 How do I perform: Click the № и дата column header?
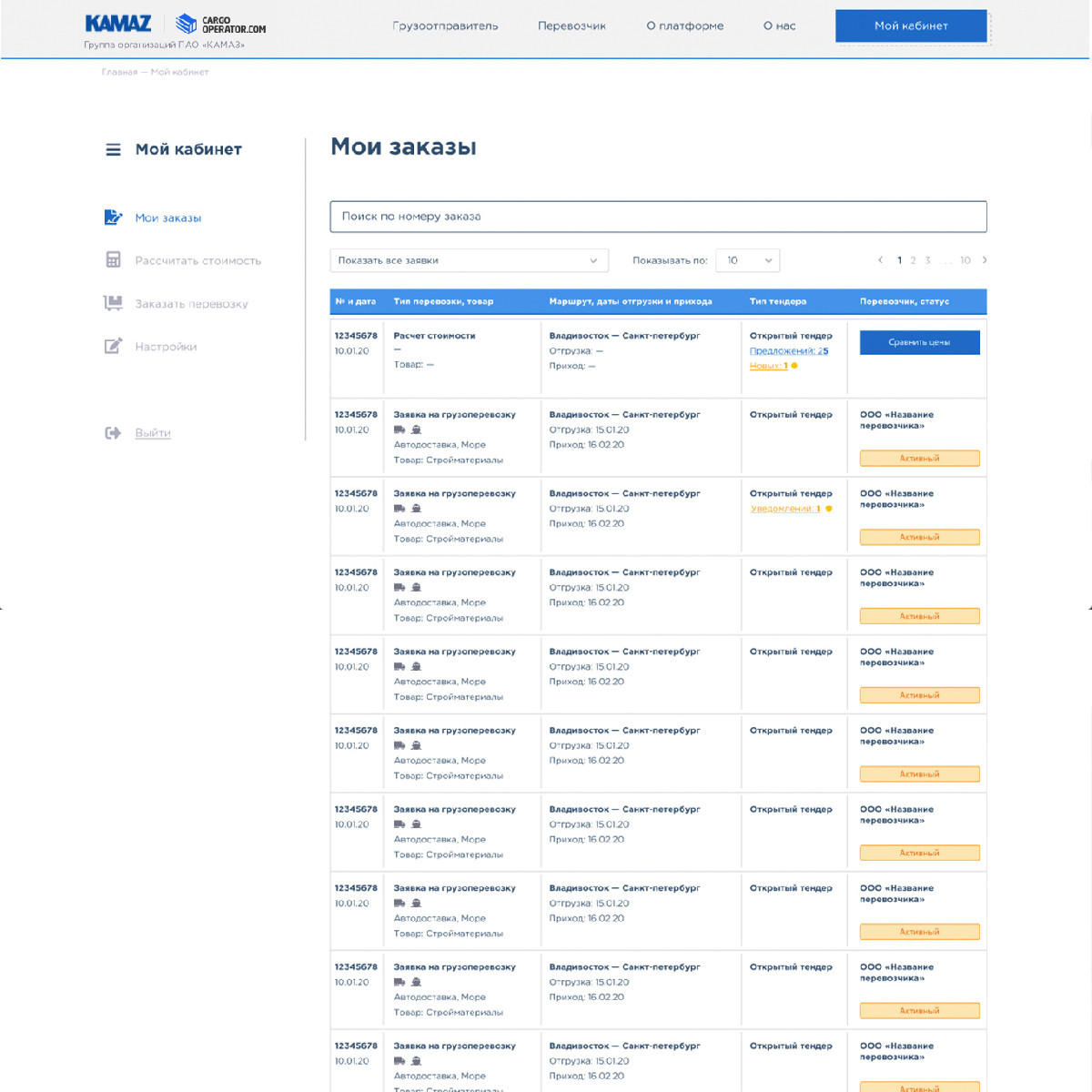pos(355,301)
